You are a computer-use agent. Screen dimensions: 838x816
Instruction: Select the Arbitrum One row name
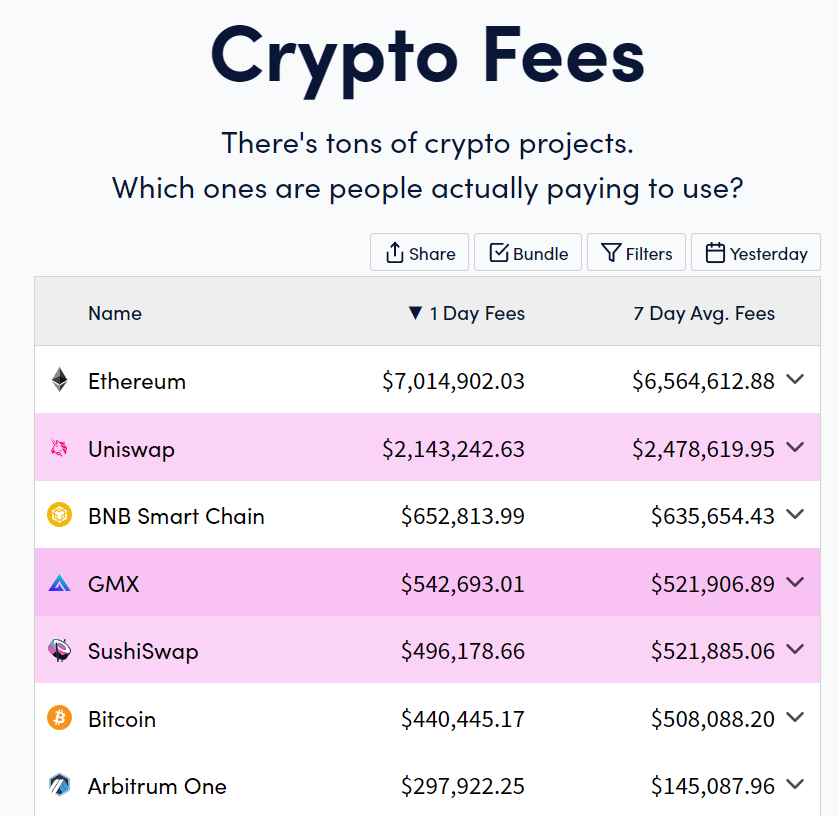(157, 786)
